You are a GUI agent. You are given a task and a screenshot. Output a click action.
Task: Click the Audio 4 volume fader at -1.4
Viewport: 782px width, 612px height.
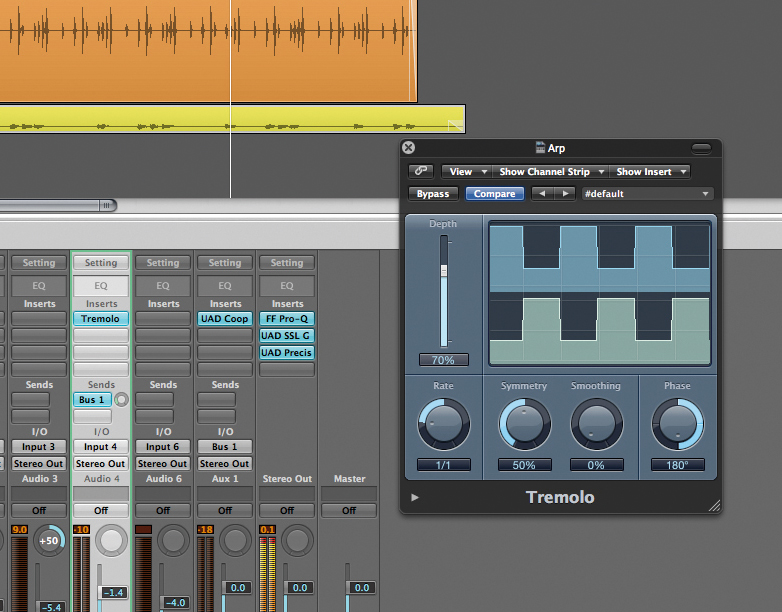(x=113, y=593)
